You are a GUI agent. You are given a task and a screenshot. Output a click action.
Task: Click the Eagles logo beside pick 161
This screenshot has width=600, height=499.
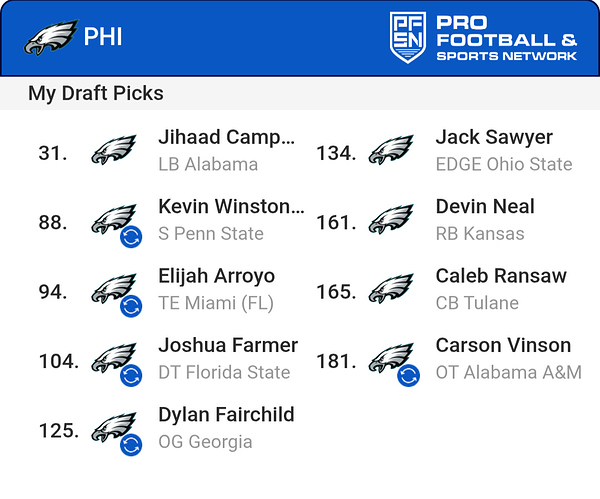391,219
